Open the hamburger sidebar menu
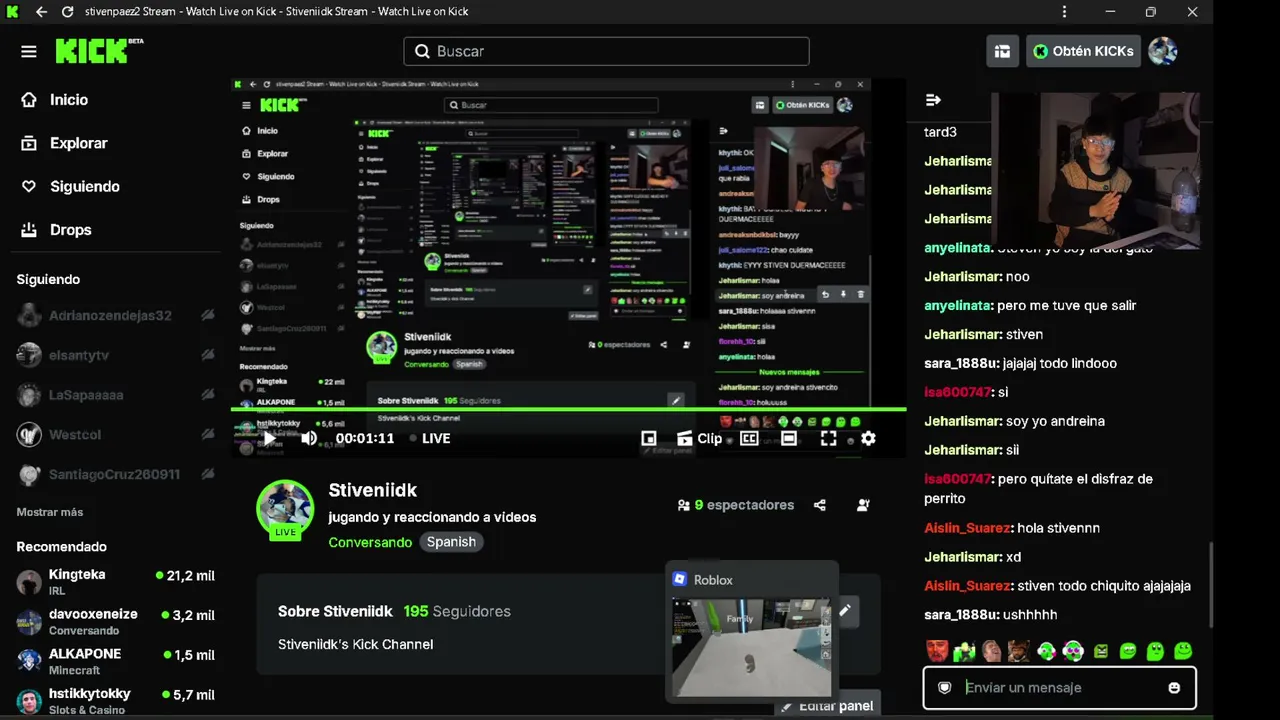The width and height of the screenshot is (1280, 720). point(28,51)
